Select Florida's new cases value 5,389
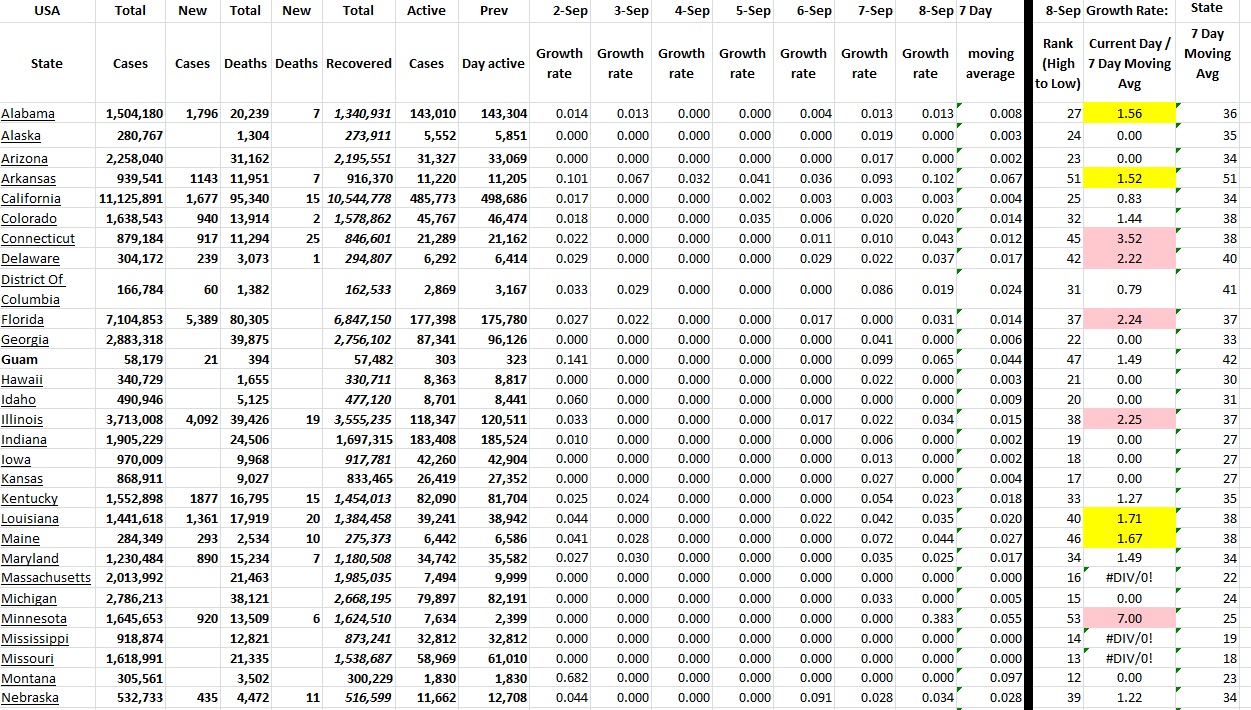1251x710 pixels. point(192,320)
